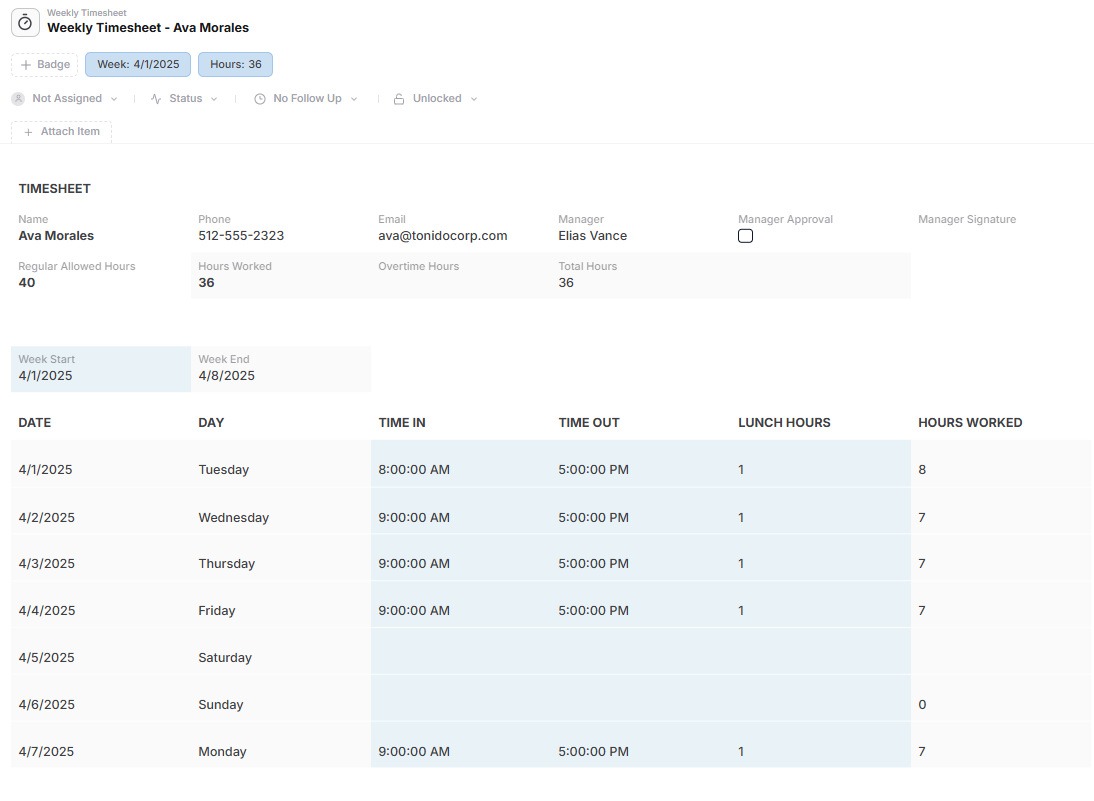Click Saturday's empty Time In cell

pyautogui.click(x=461, y=651)
